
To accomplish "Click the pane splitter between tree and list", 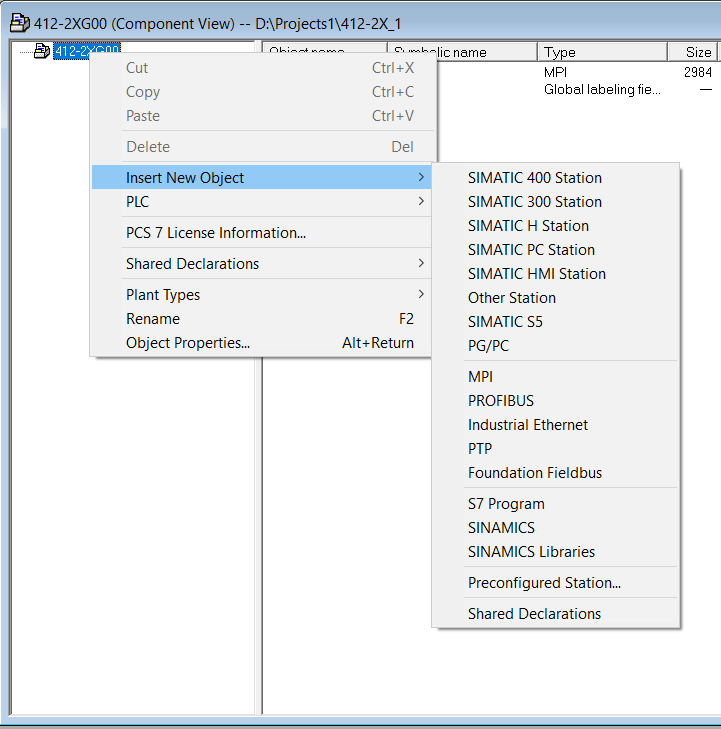I will coord(258,535).
